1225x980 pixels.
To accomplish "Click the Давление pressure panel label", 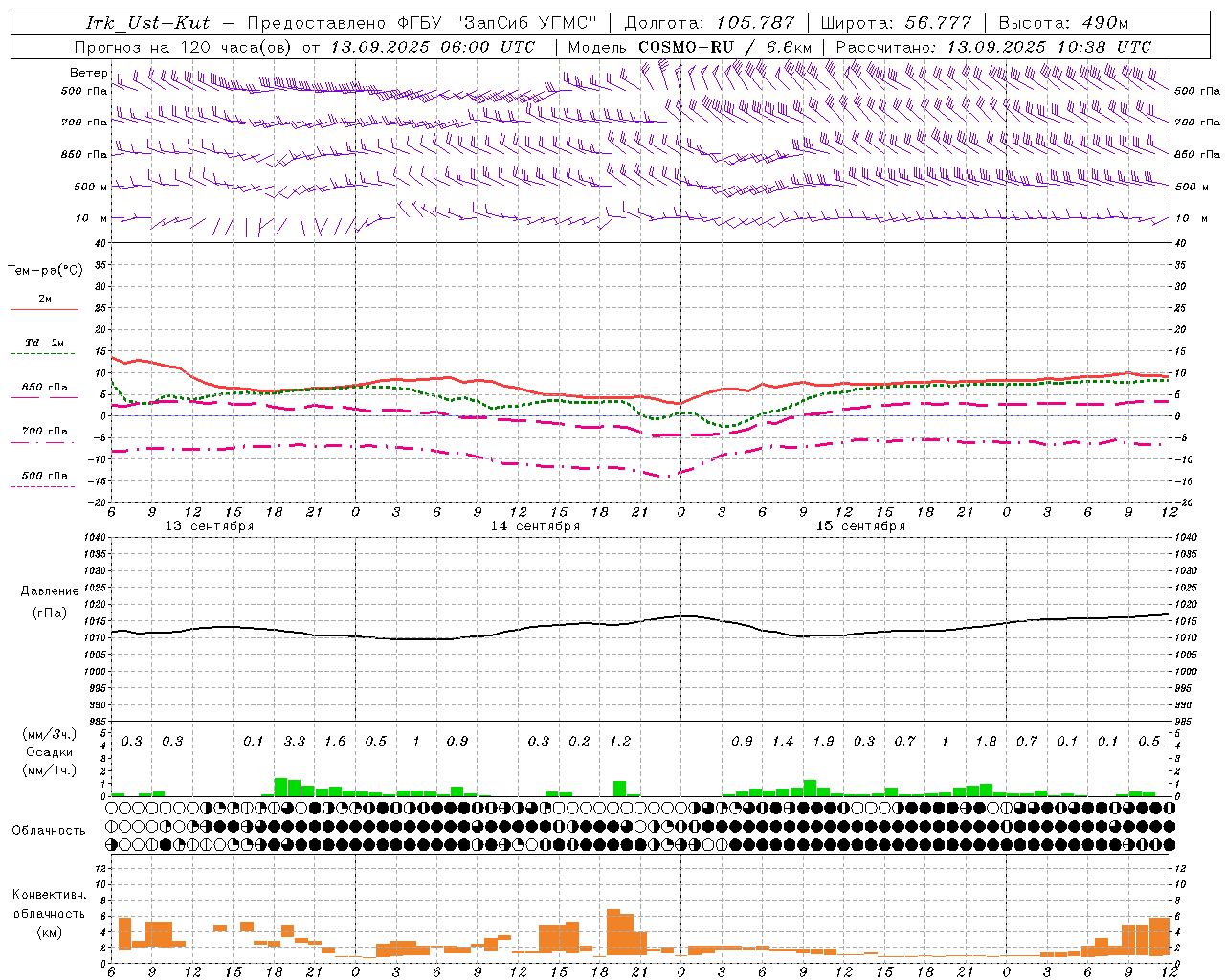I will pos(50,591).
